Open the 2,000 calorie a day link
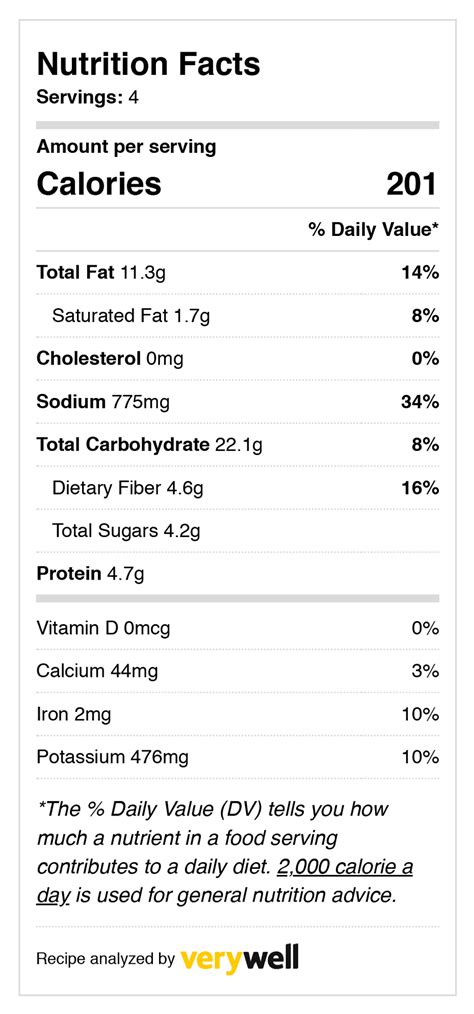 [224, 882]
